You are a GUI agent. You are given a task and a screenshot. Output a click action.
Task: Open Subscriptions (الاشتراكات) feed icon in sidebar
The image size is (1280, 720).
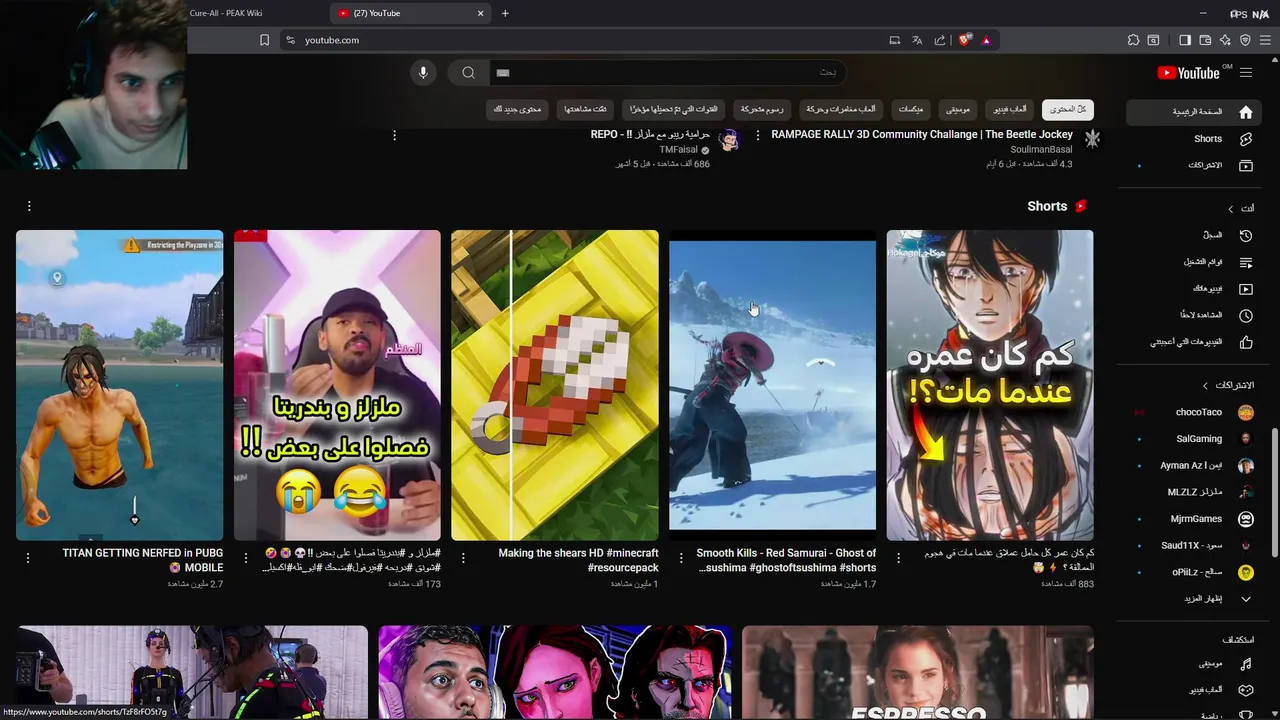[x=1246, y=165]
